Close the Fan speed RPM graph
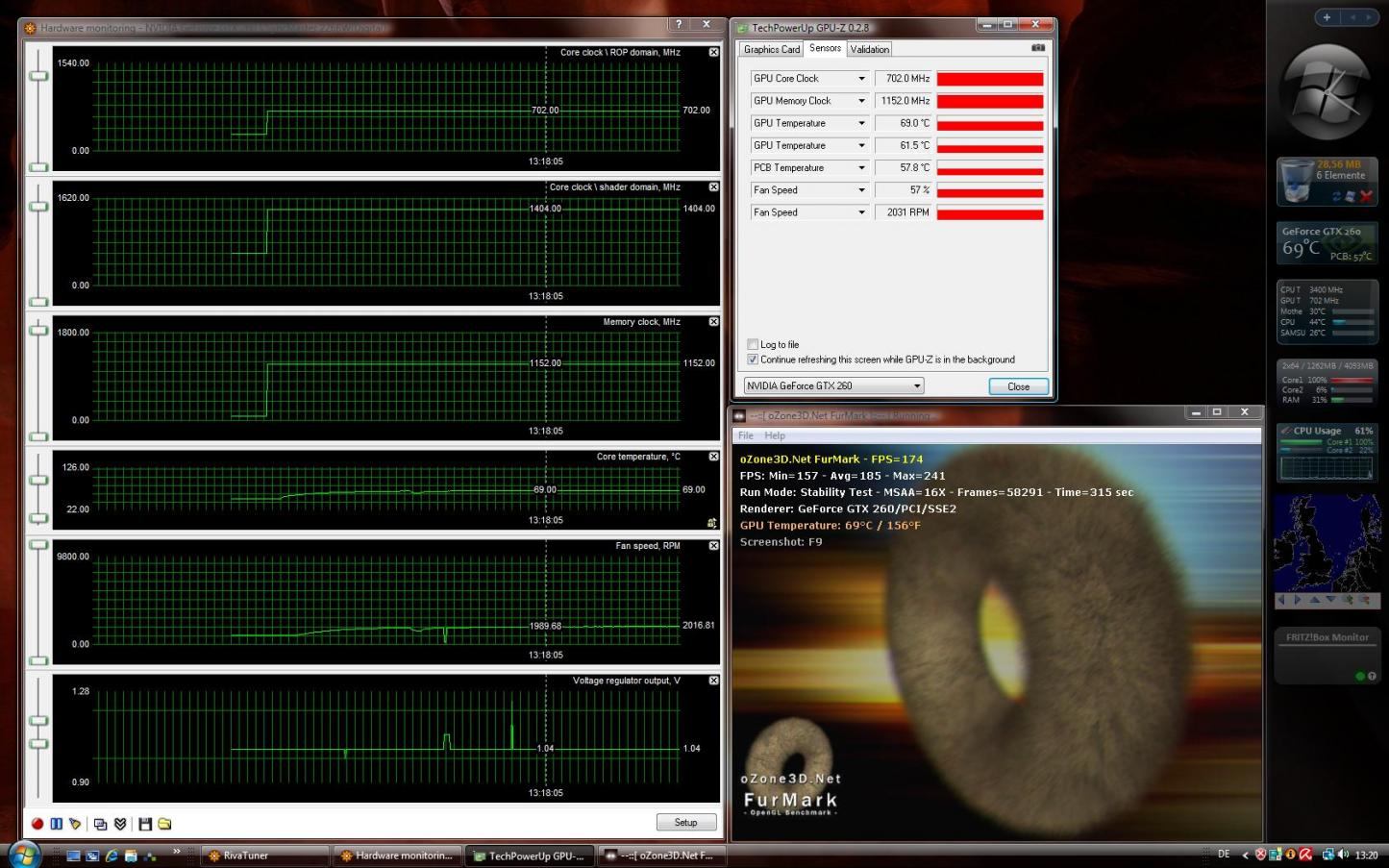This screenshot has width=1389, height=868. click(713, 545)
